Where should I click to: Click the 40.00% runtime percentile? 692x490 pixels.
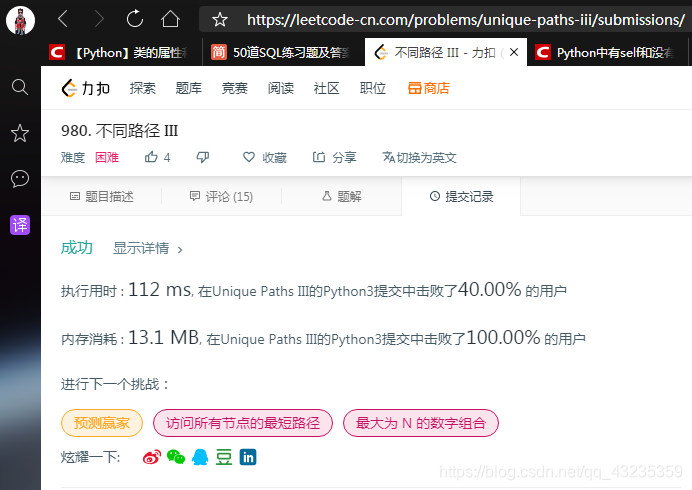click(490, 290)
